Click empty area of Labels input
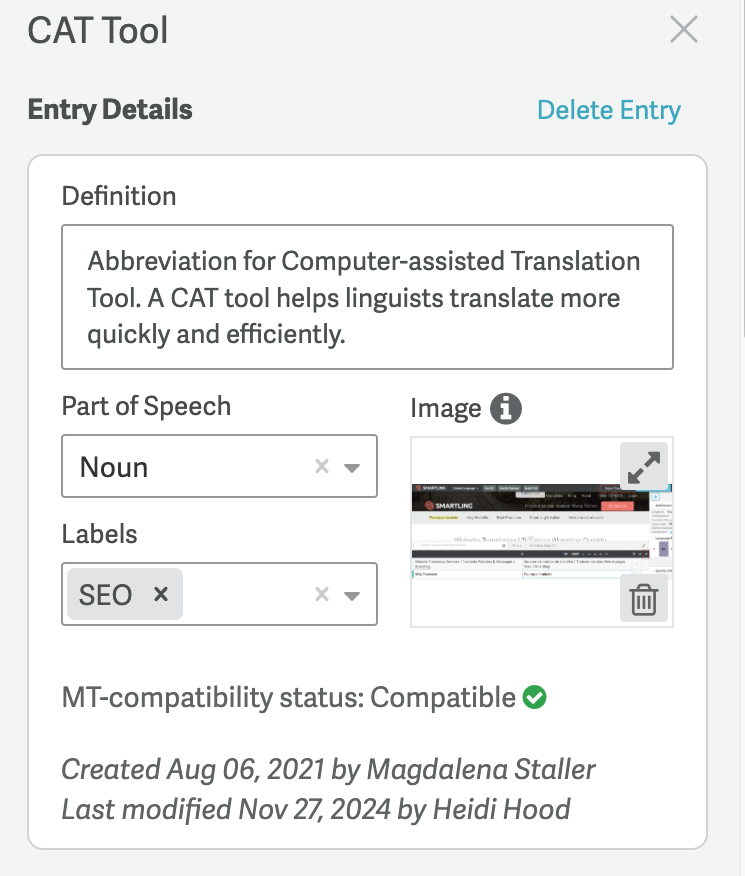 click(x=245, y=595)
